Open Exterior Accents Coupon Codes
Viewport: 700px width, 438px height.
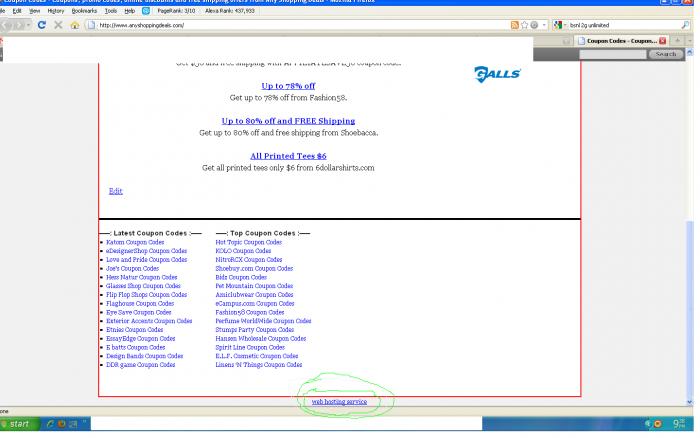[x=149, y=321]
